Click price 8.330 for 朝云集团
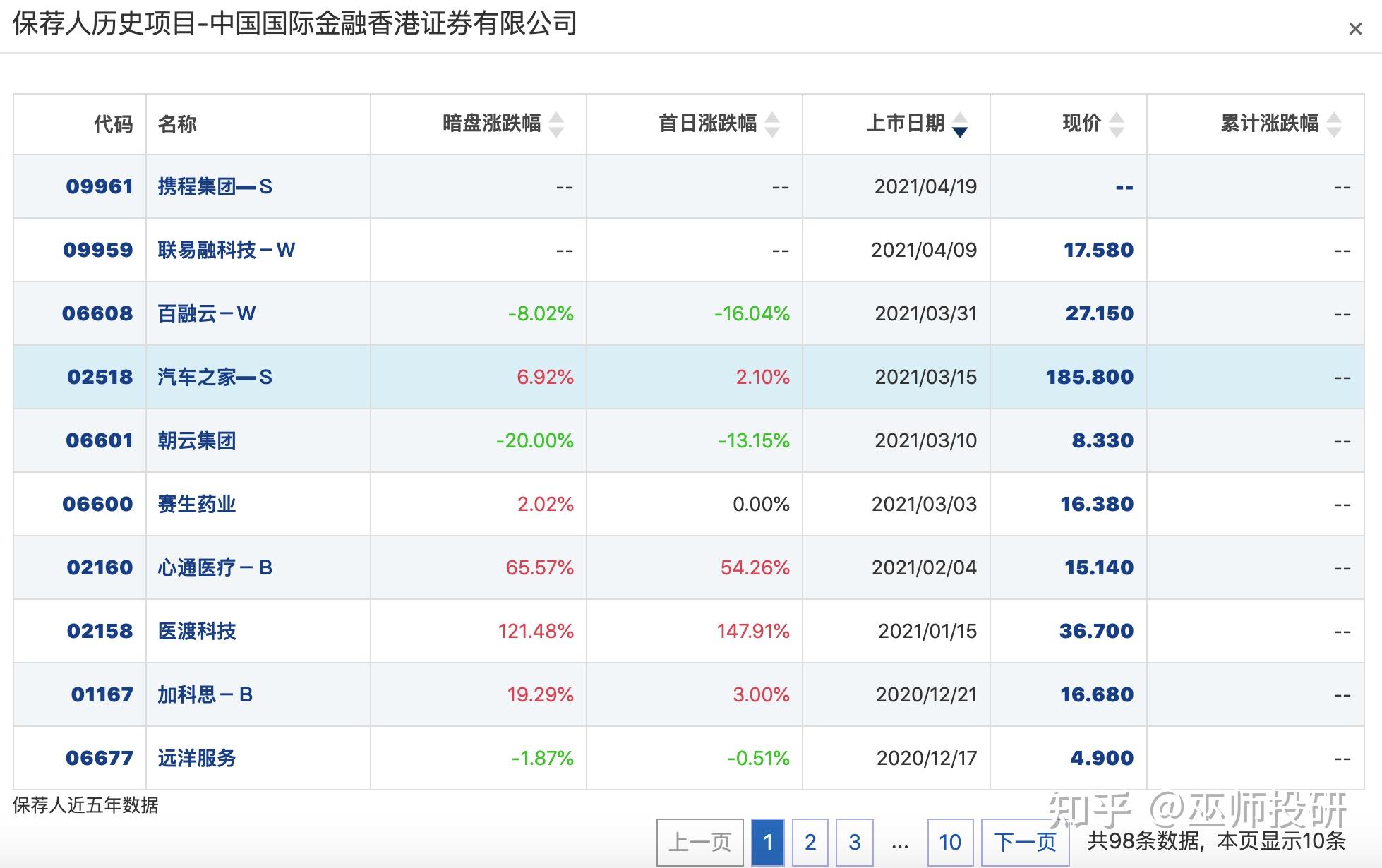Screen dimensions: 1382x868 tap(1102, 440)
